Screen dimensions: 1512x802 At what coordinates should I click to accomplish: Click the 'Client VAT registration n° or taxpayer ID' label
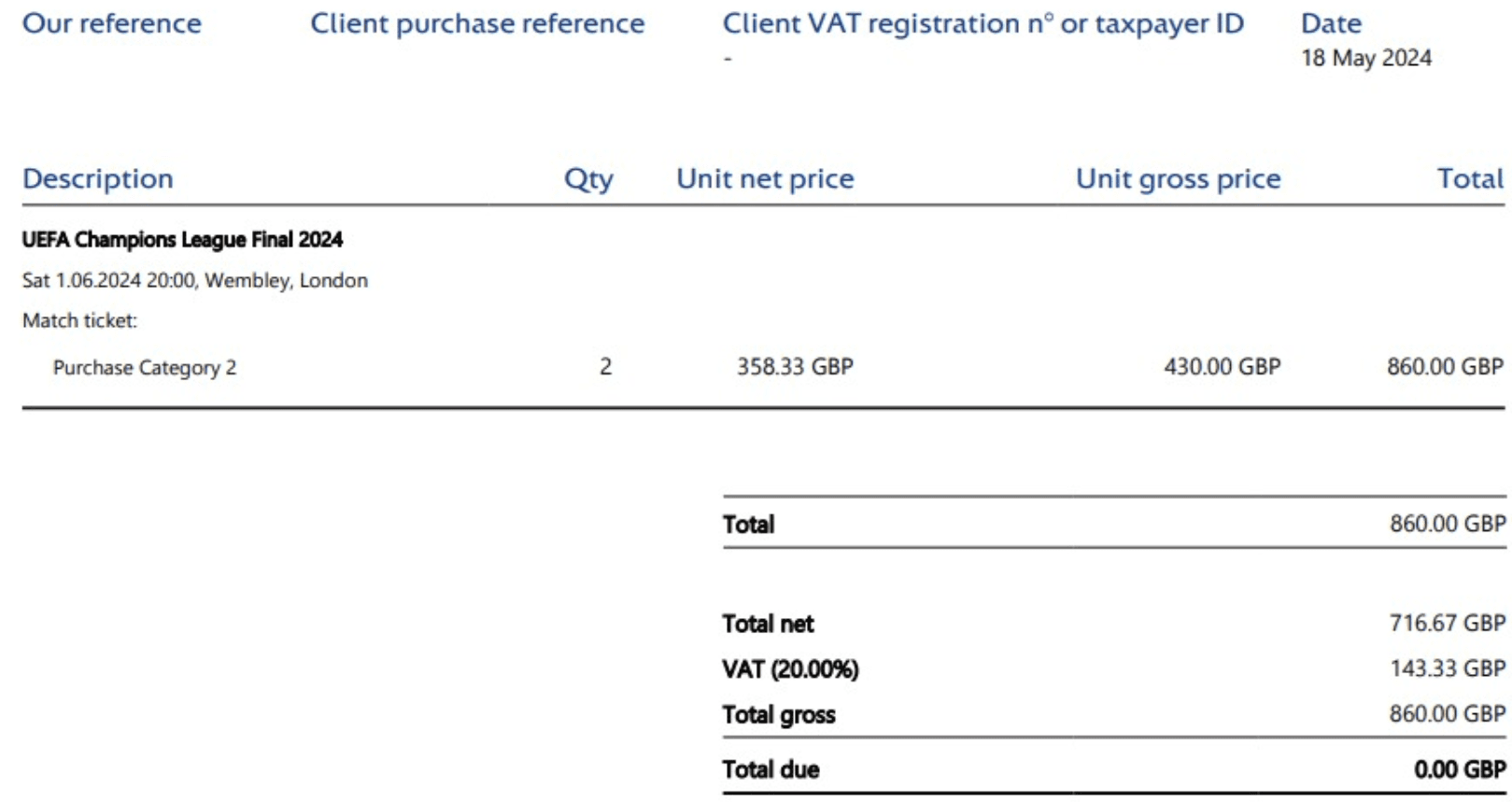pos(983,23)
